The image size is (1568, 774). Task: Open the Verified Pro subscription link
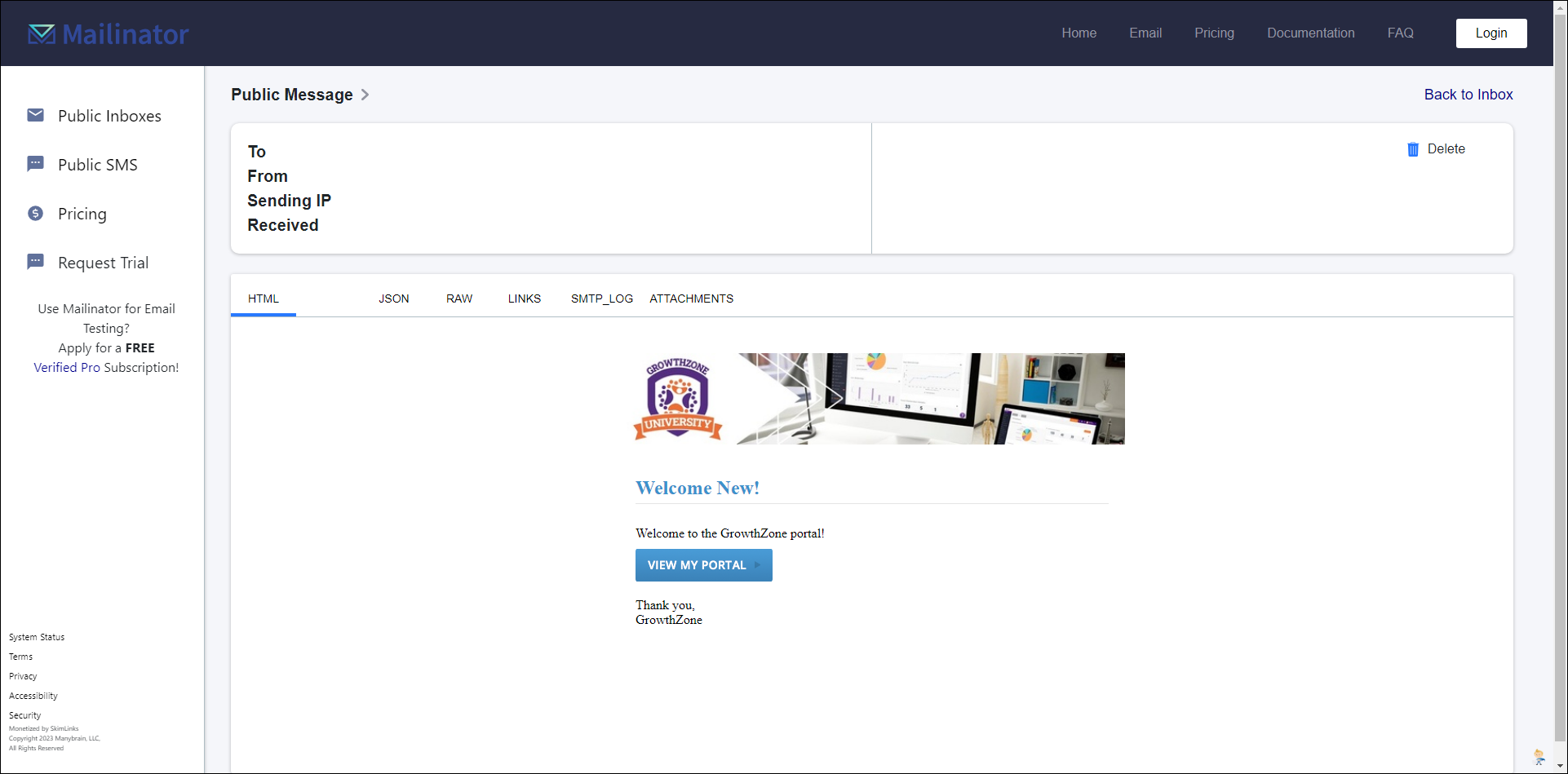(67, 368)
